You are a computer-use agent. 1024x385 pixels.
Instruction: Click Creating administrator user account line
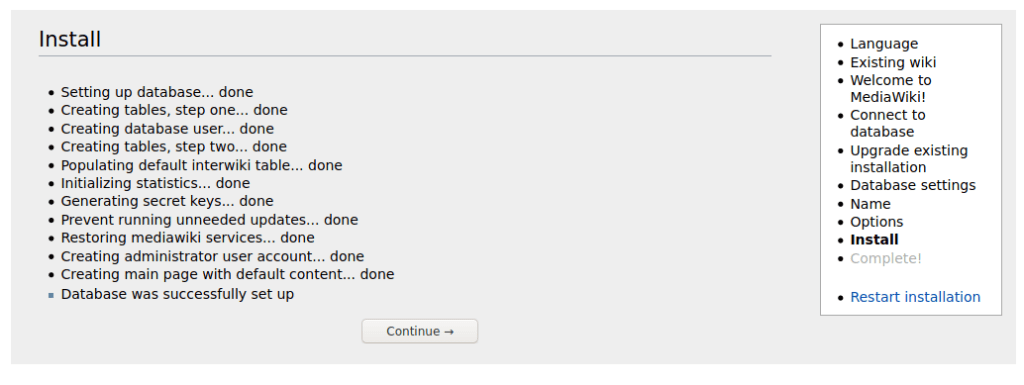coord(212,256)
